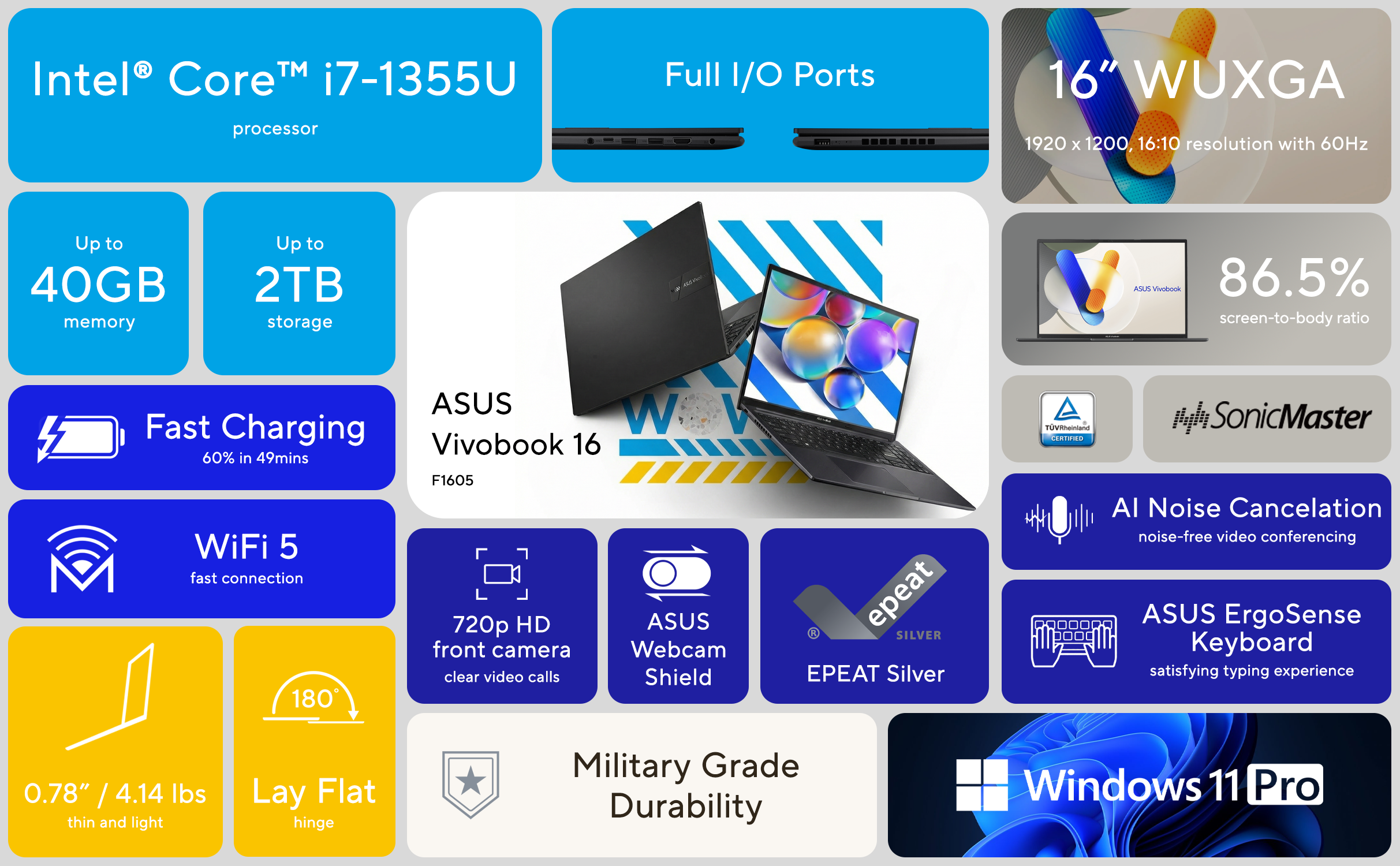The height and width of the screenshot is (866, 1400).
Task: Click the SonicMaster logo
Action: click(x=1272, y=417)
